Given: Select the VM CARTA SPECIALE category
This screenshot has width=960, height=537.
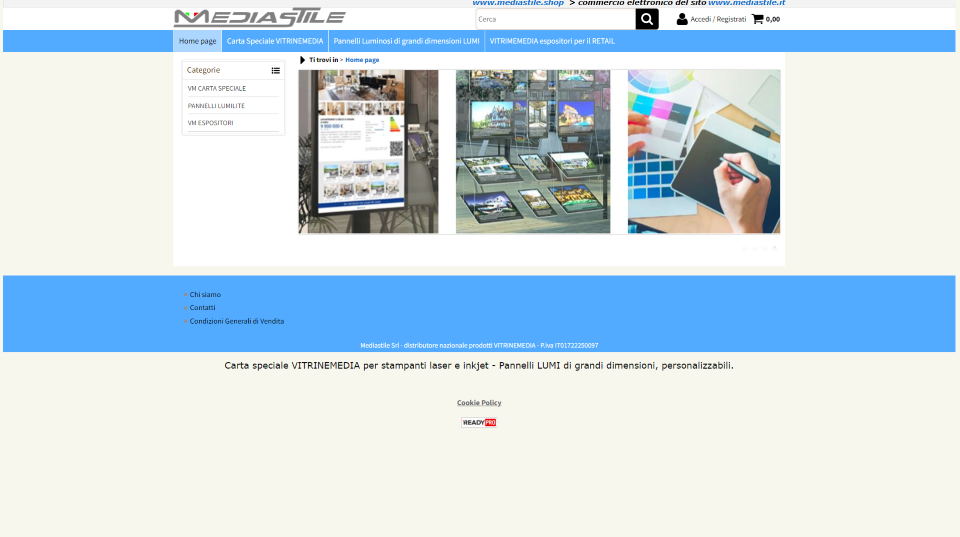Looking at the screenshot, I should click(217, 88).
